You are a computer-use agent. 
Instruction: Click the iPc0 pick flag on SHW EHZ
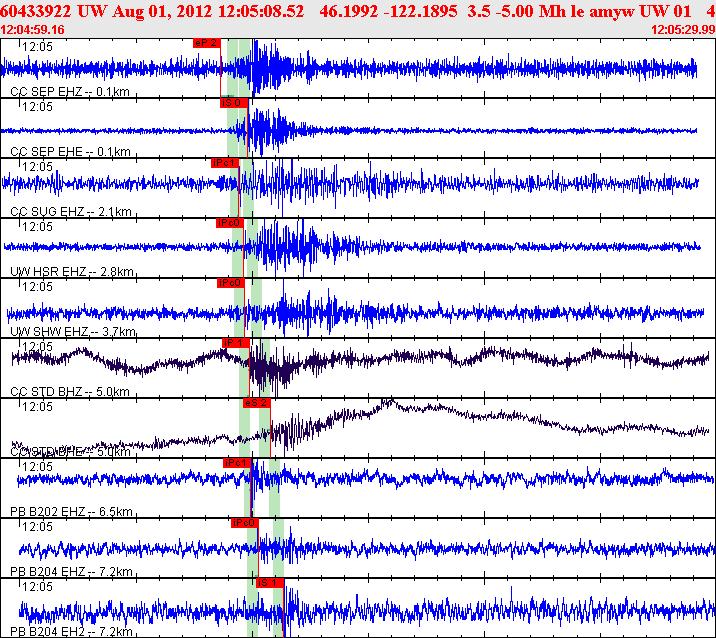pyautogui.click(x=231, y=283)
